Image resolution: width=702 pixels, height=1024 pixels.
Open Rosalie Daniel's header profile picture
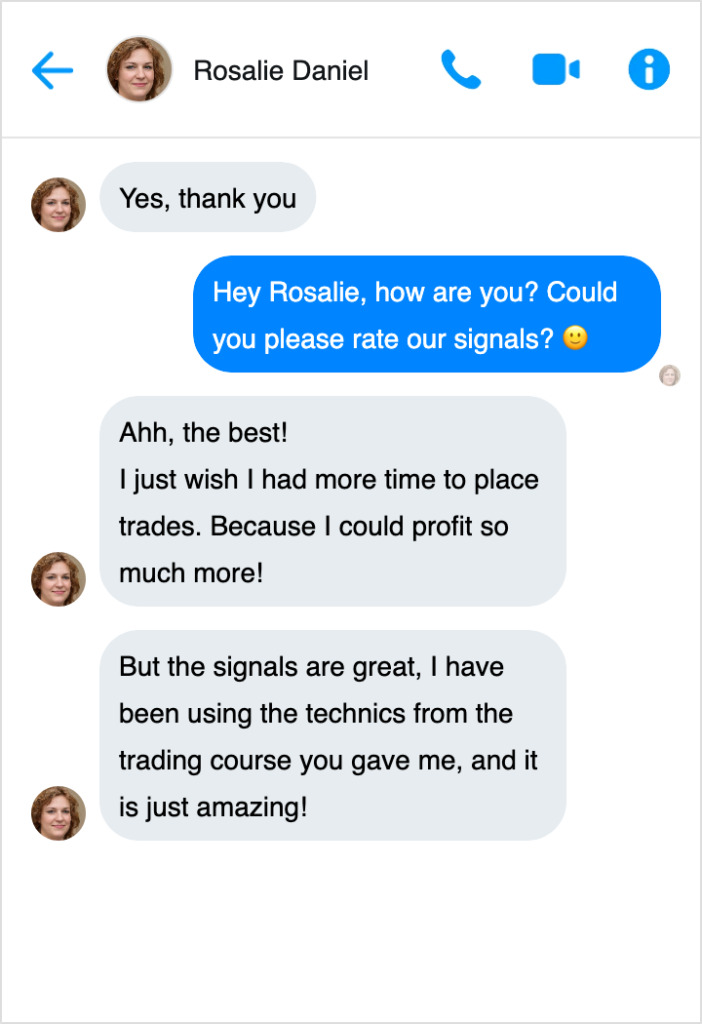tap(140, 70)
